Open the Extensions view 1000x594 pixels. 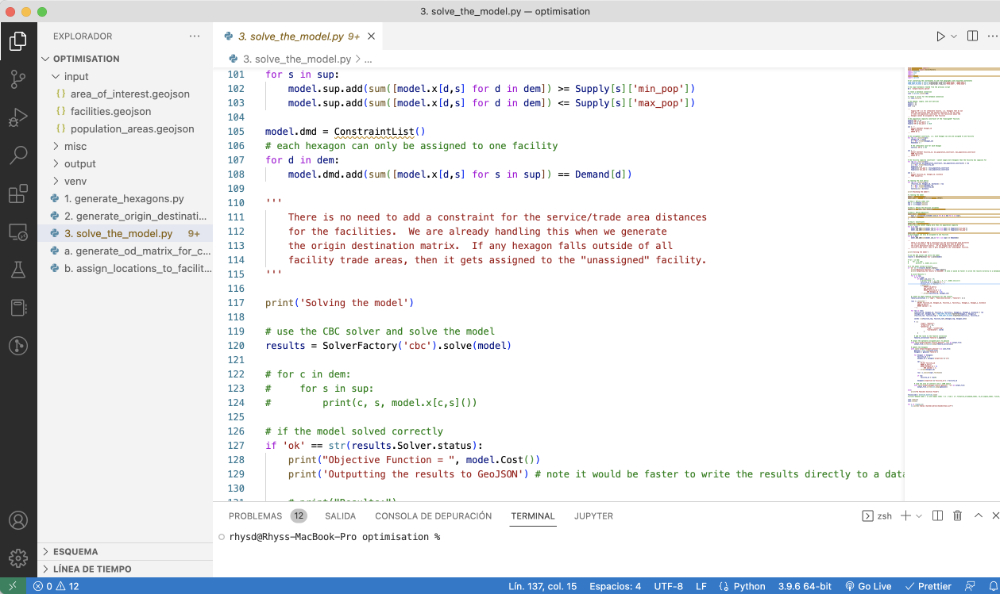(18, 193)
